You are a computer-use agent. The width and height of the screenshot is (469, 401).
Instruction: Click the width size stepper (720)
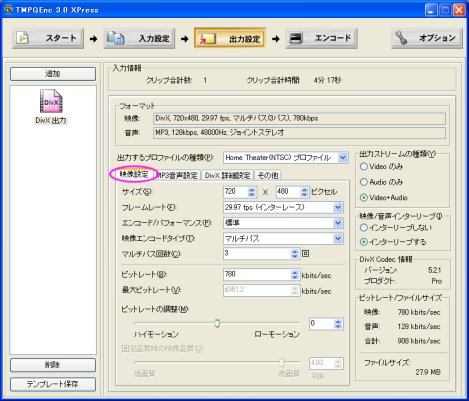252,192
